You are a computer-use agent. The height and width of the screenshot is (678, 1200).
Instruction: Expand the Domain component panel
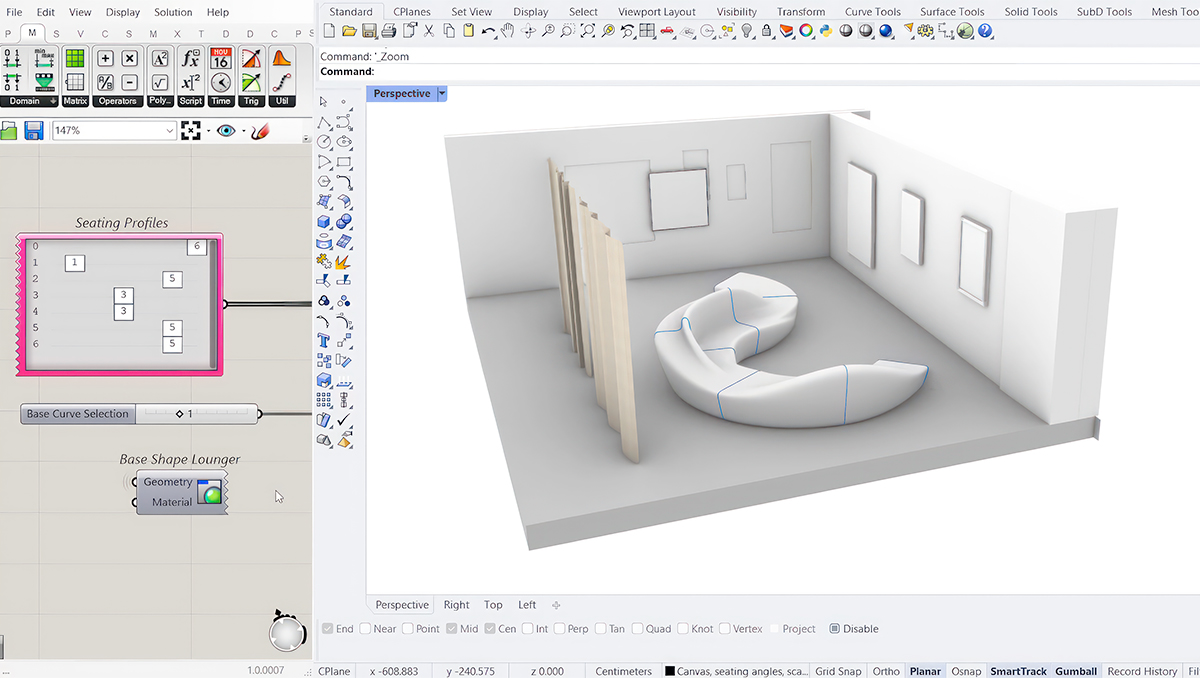52,101
